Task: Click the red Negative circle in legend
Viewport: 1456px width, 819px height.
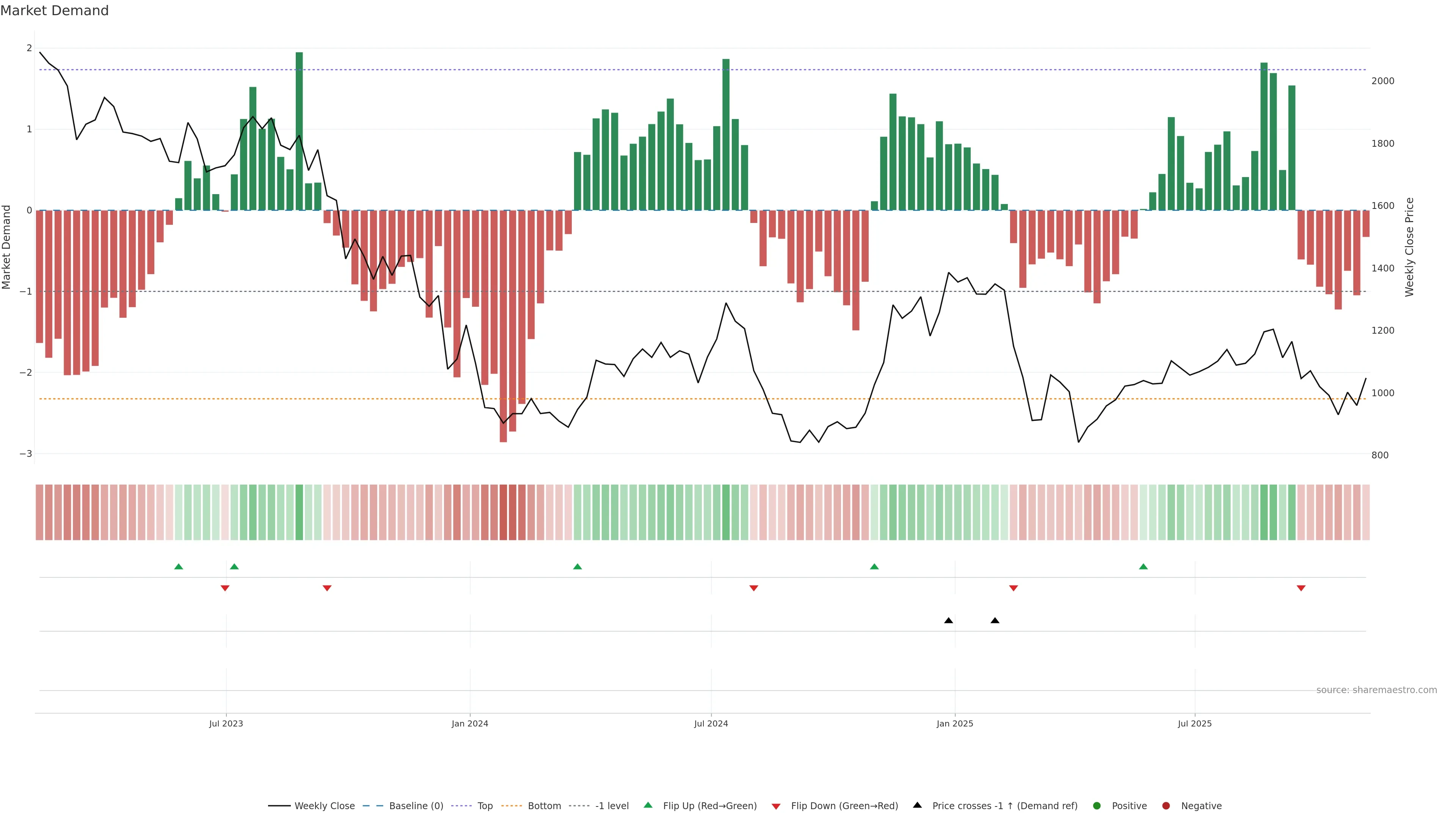Action: click(1166, 805)
